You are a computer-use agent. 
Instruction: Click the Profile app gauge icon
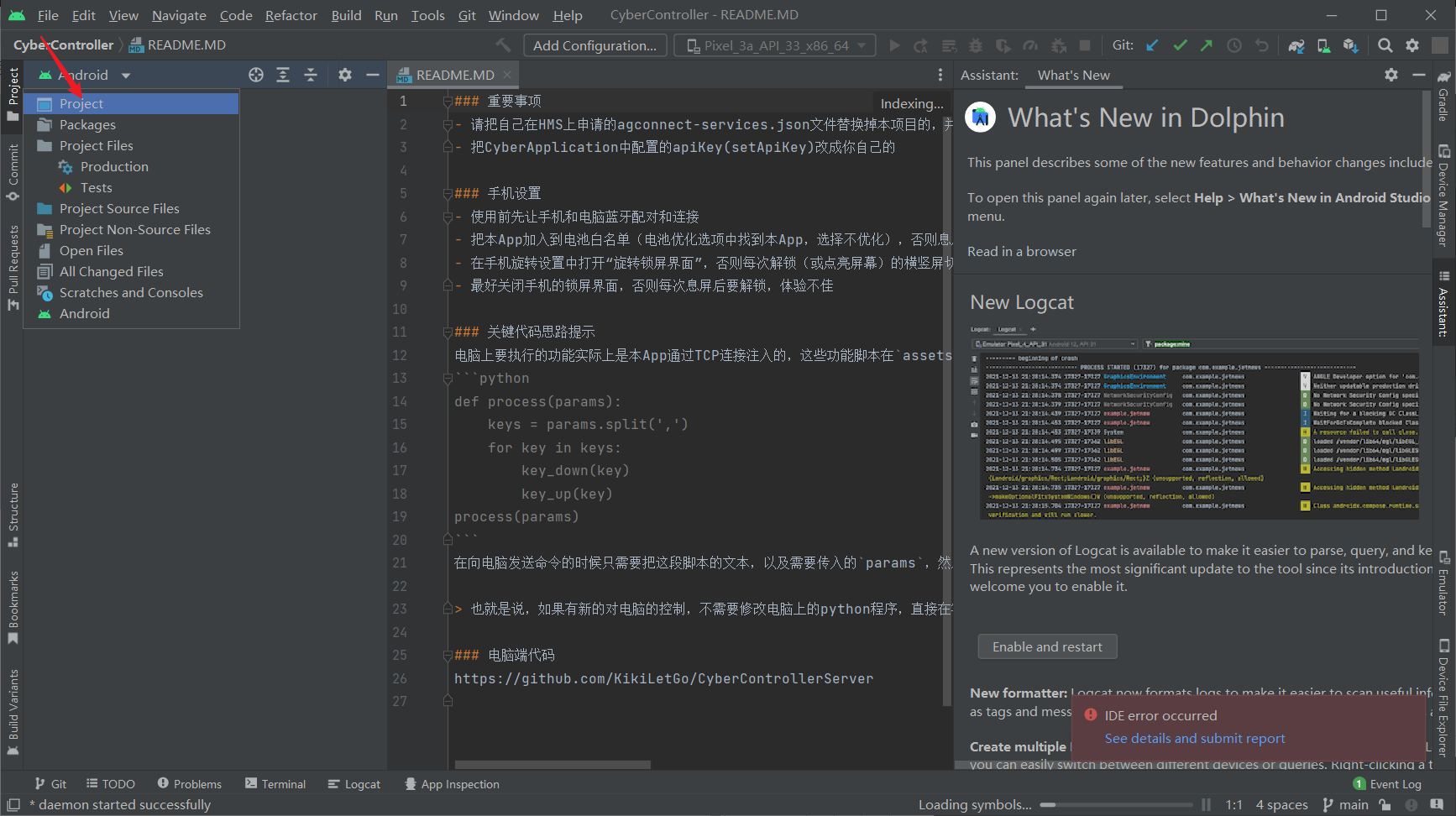1030,45
